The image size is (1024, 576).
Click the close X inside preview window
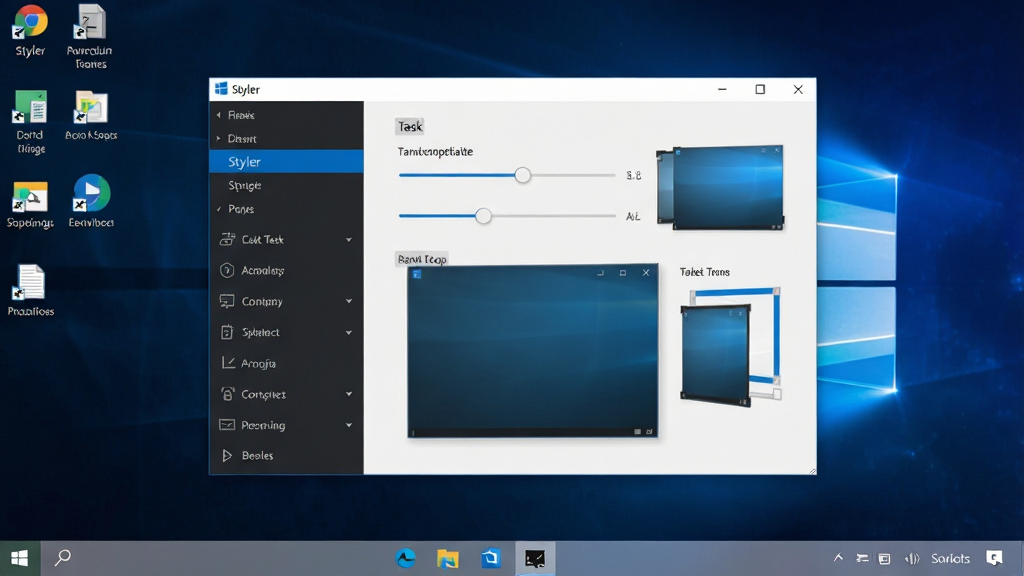tap(646, 273)
